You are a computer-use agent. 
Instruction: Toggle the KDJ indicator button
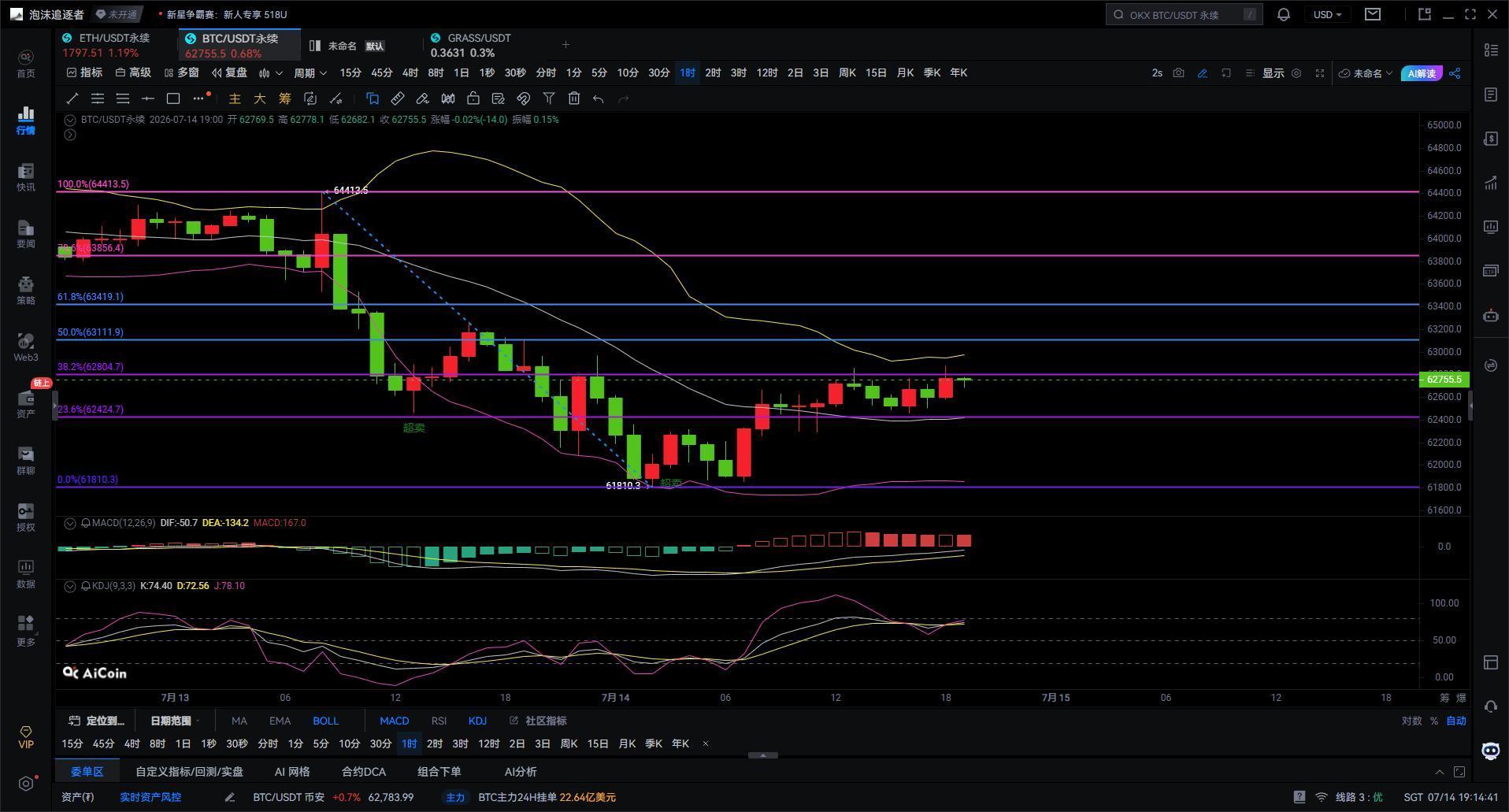477,721
